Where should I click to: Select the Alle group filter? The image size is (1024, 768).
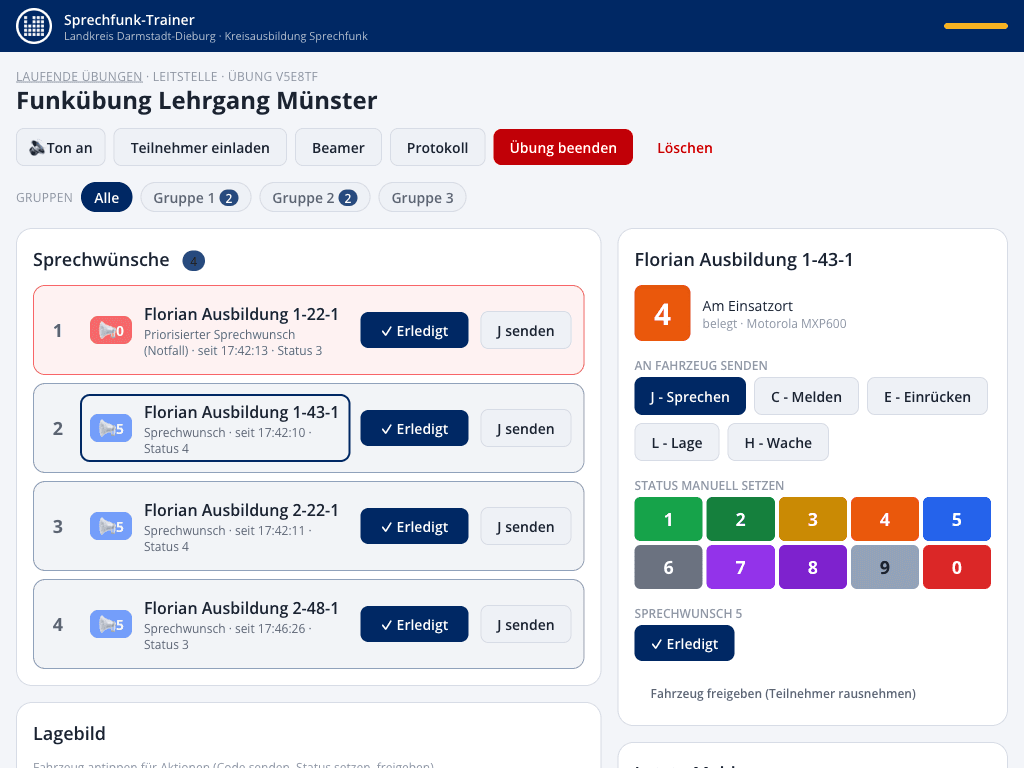click(106, 198)
